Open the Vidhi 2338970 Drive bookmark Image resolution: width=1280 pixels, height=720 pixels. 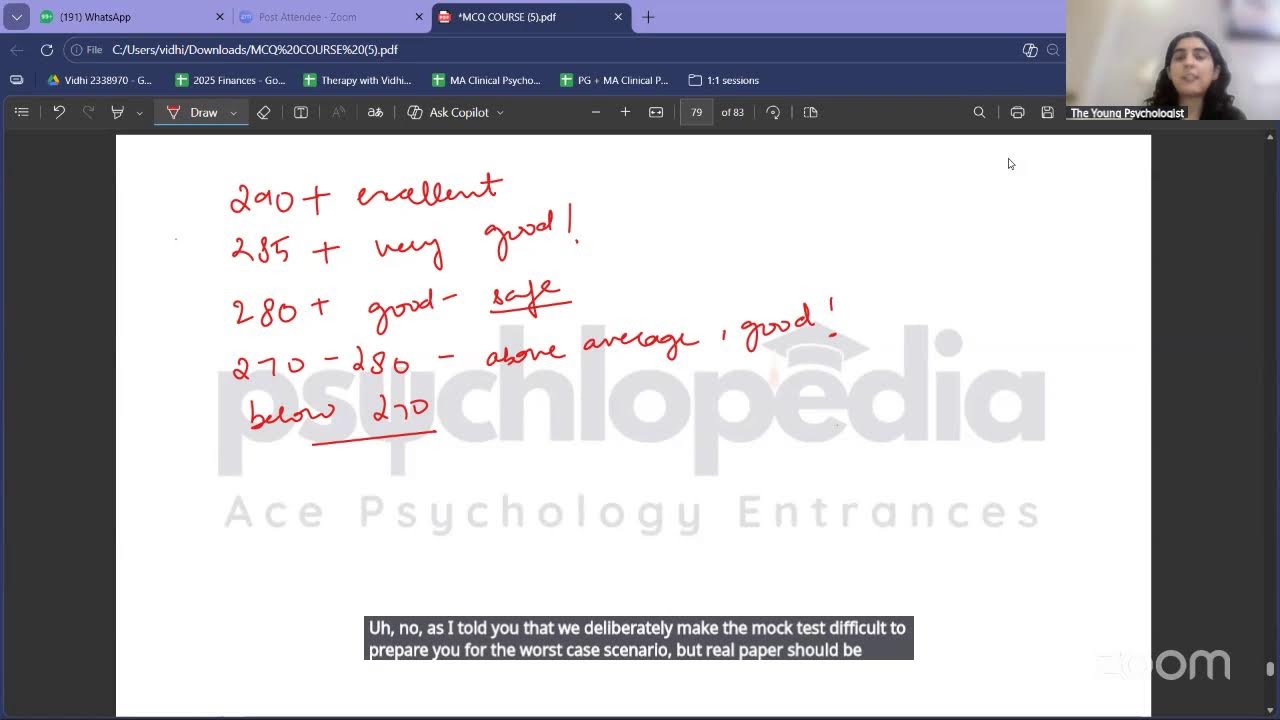click(100, 80)
